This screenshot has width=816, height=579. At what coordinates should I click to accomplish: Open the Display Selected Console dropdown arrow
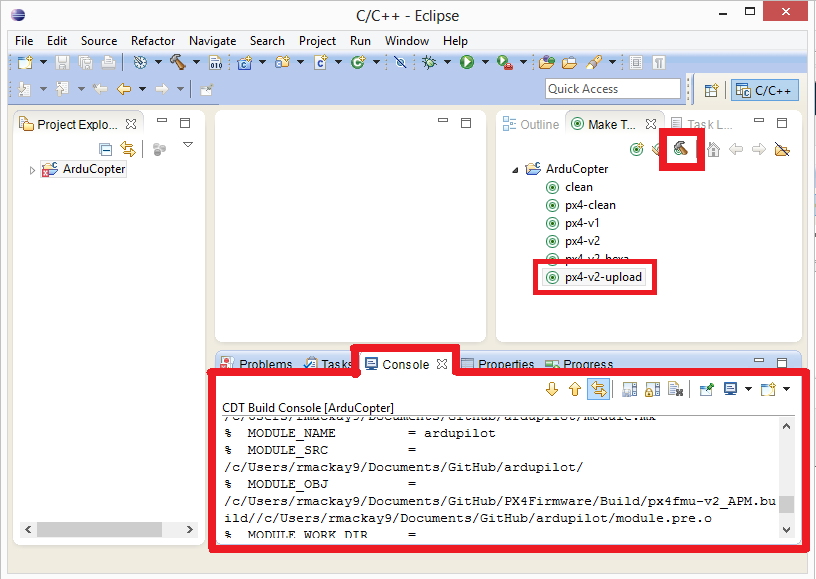(748, 389)
